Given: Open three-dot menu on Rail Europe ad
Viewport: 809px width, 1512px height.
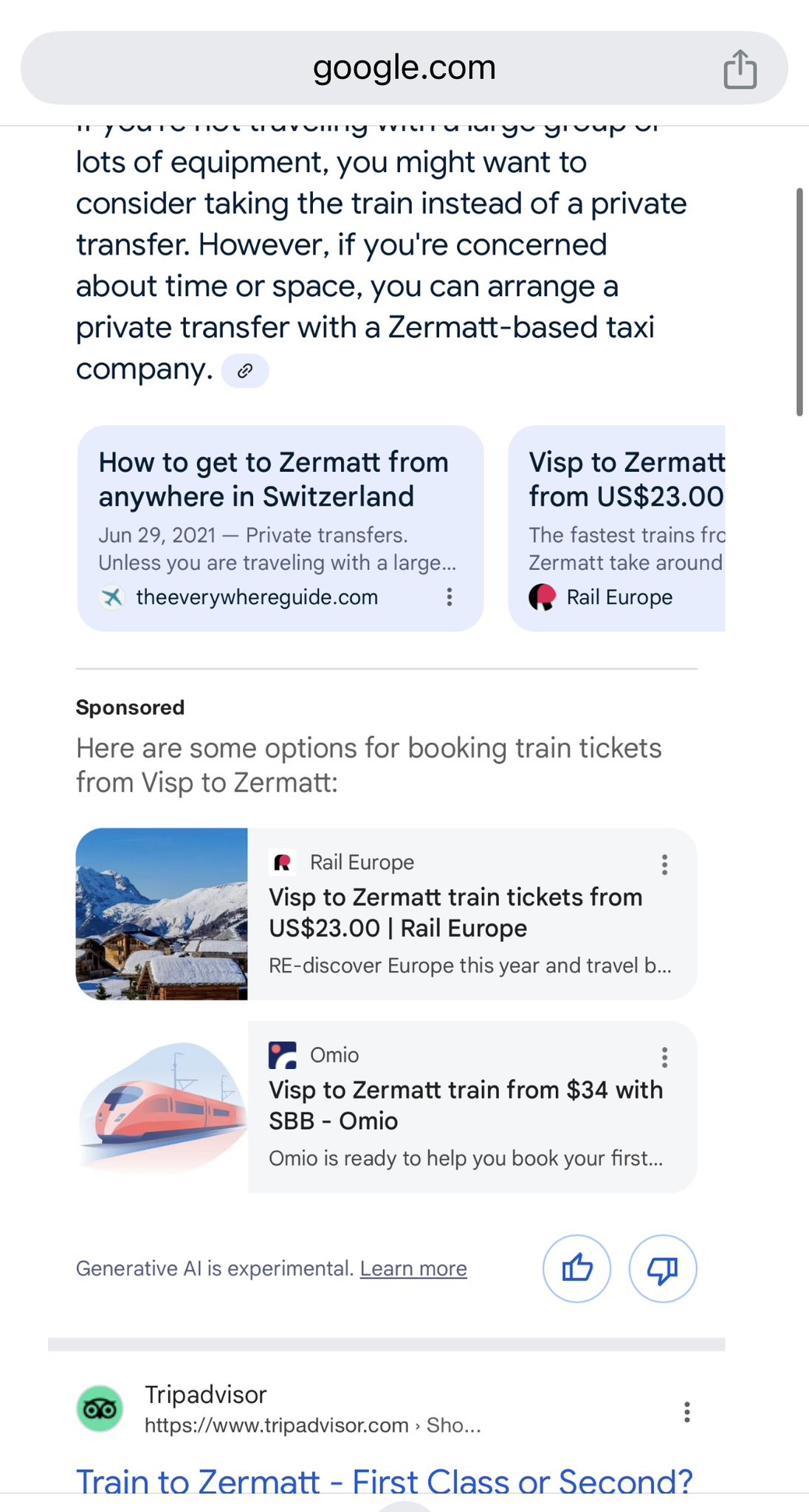Looking at the screenshot, I should [664, 865].
